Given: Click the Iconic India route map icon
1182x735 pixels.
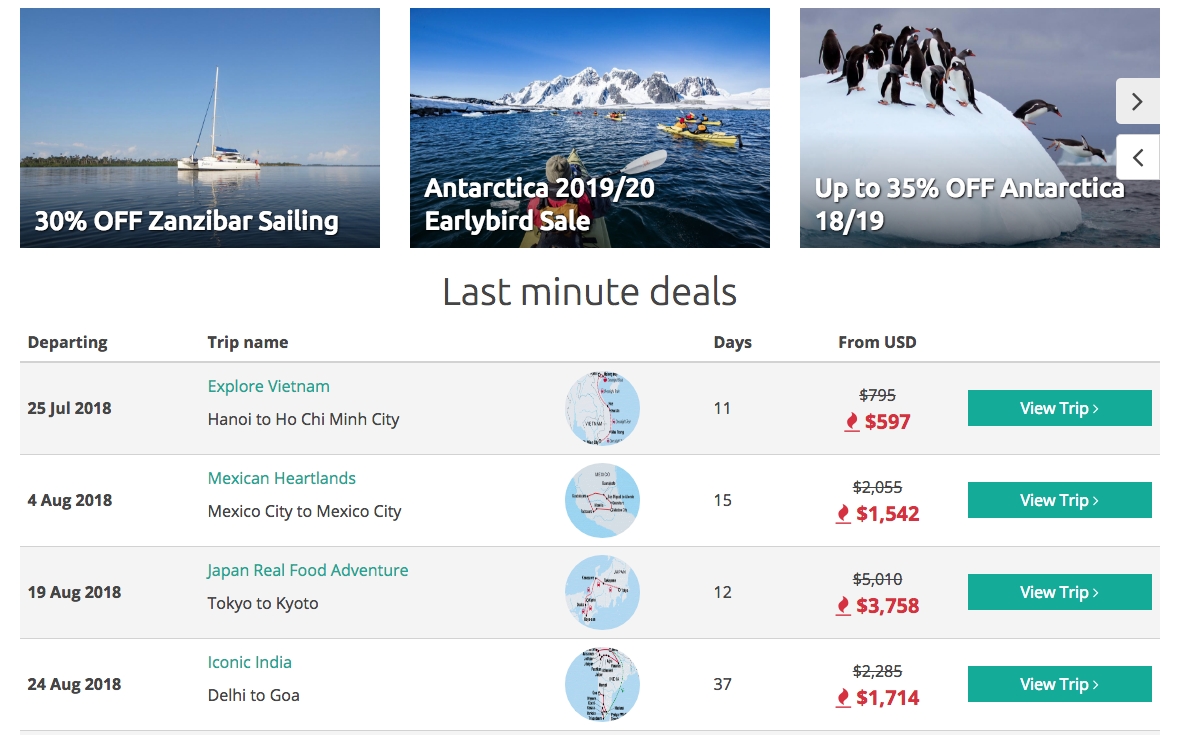Looking at the screenshot, I should 602,684.
